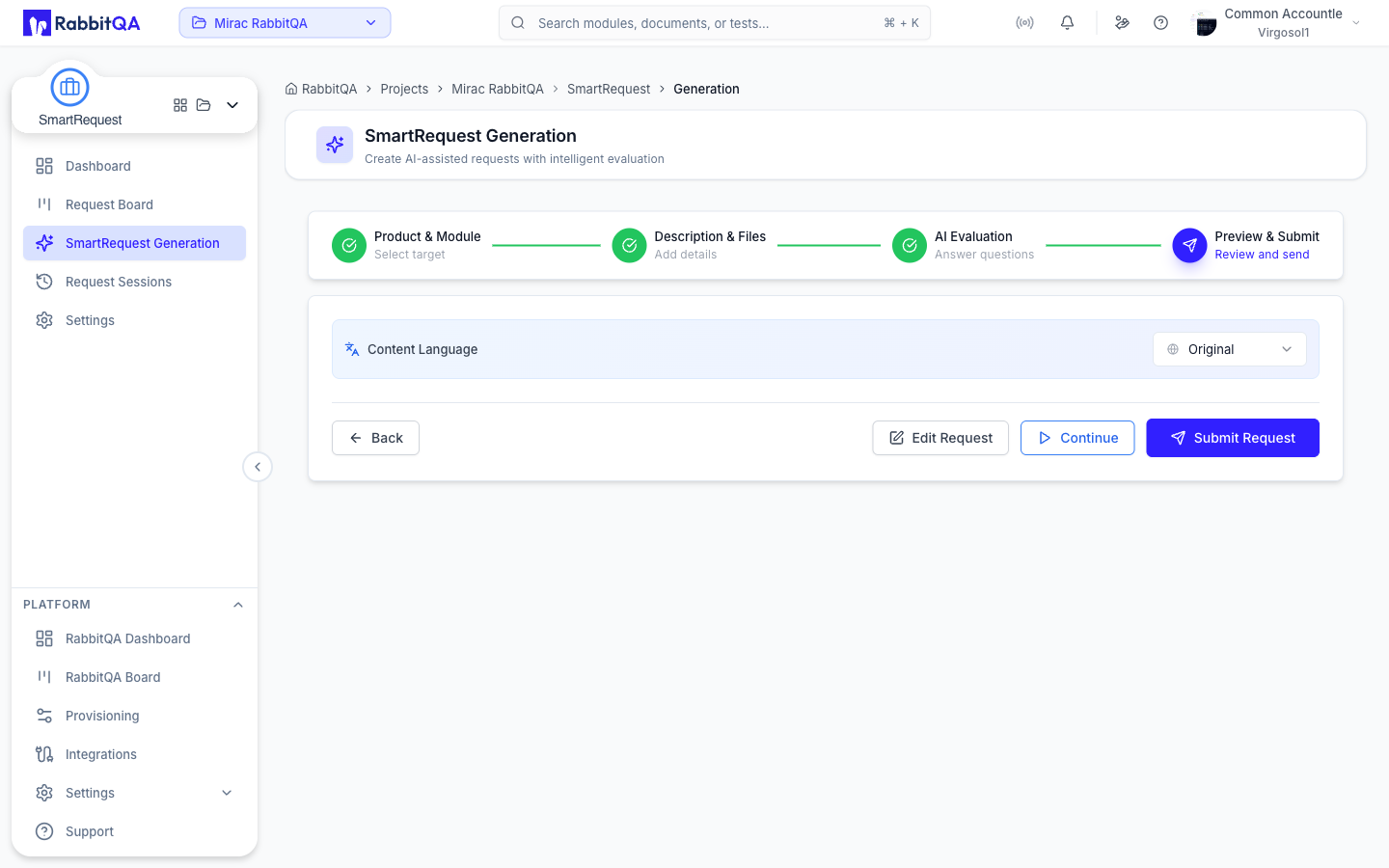Click RabbitQA breadcrumb home link
This screenshot has width=1389, height=868.
(321, 89)
